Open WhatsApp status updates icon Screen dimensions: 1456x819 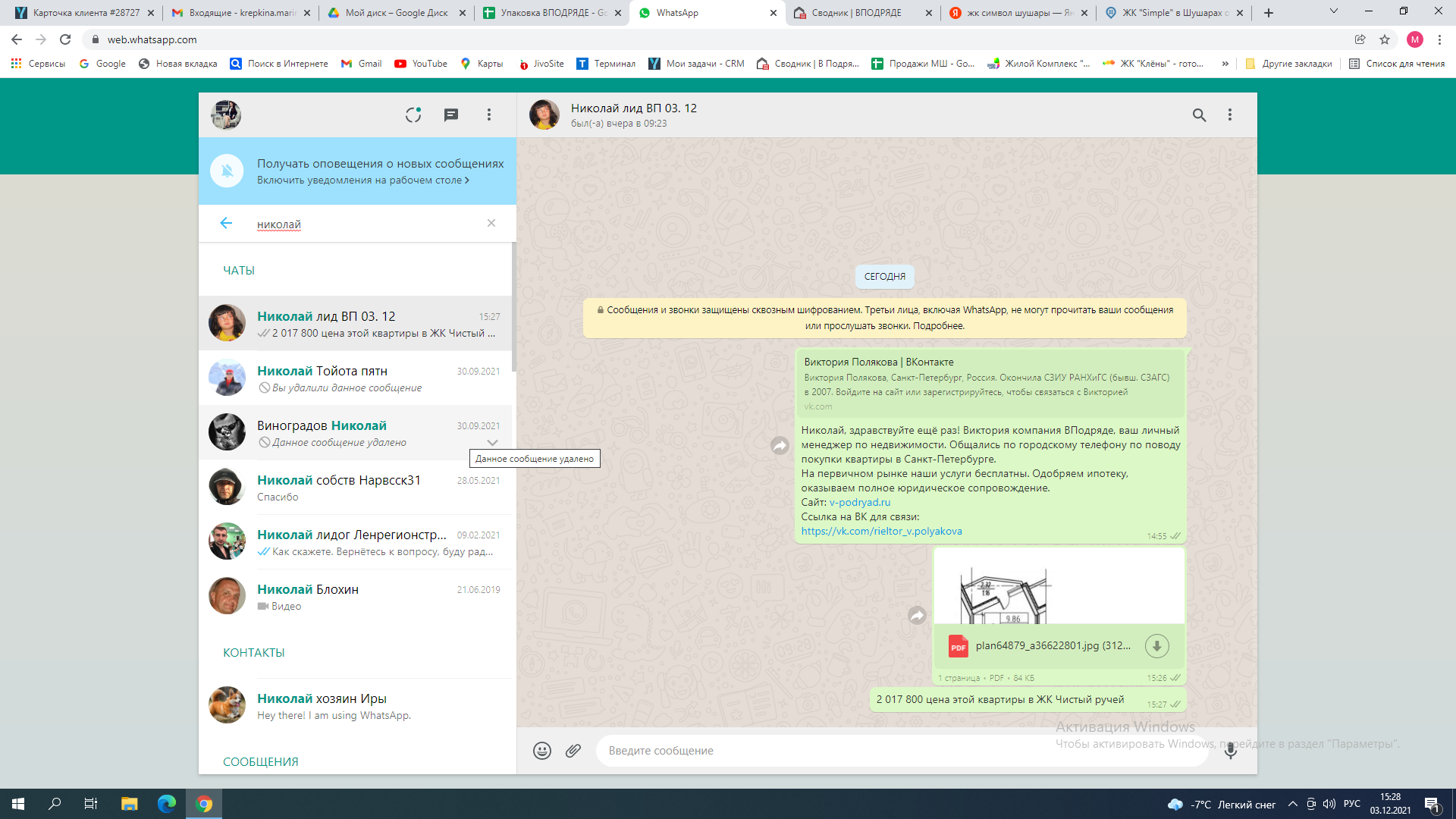[413, 115]
